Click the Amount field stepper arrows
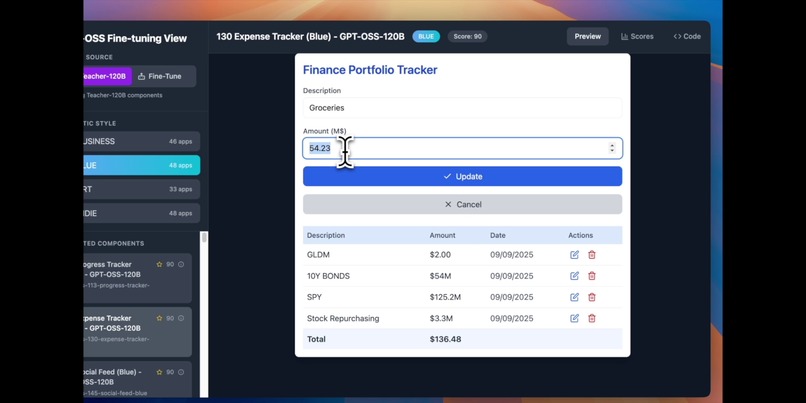806x403 pixels. [612, 148]
